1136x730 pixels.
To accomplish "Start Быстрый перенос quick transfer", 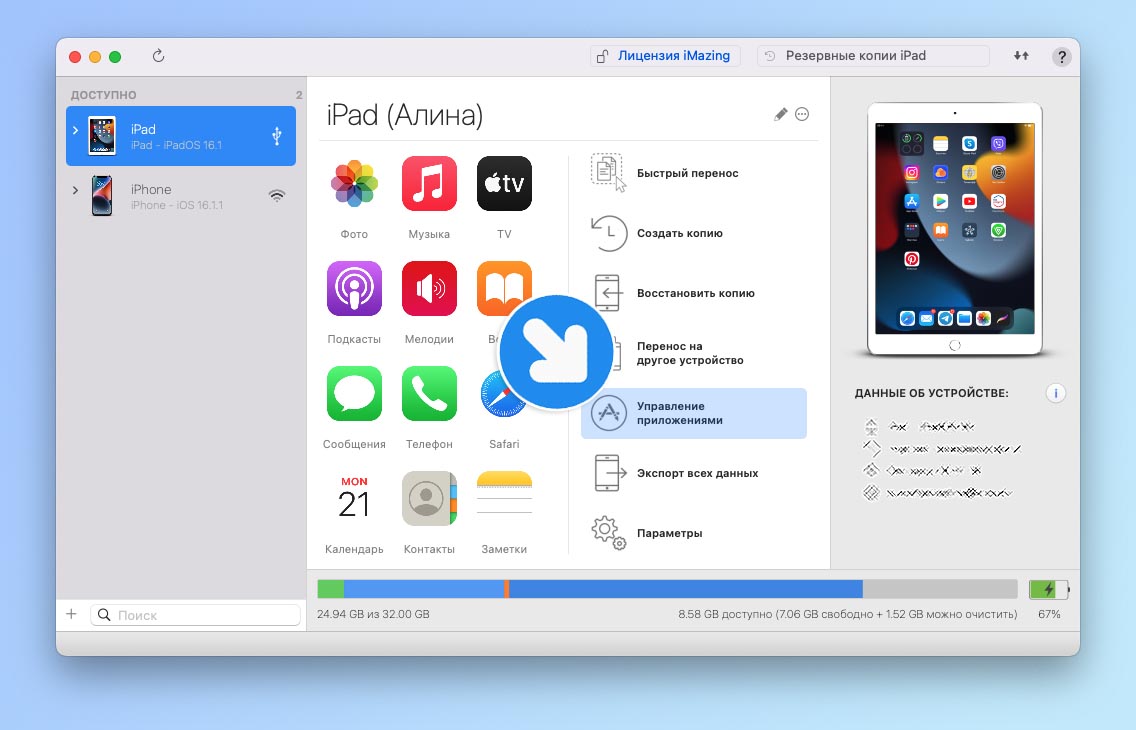I will pyautogui.click(x=694, y=173).
